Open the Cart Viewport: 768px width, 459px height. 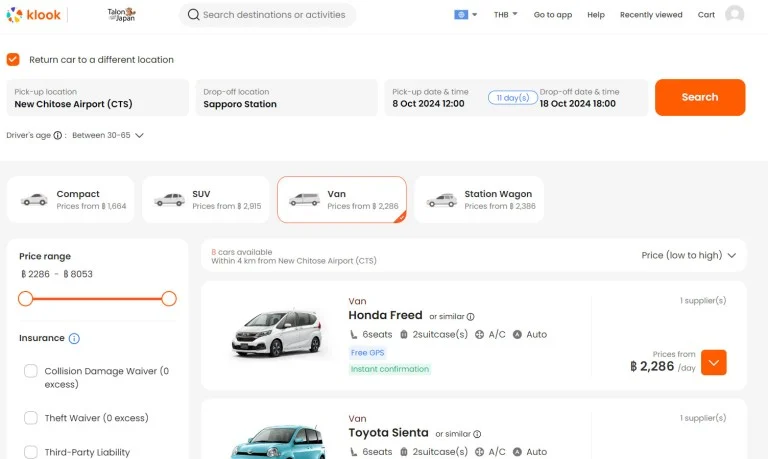pyautogui.click(x=706, y=15)
